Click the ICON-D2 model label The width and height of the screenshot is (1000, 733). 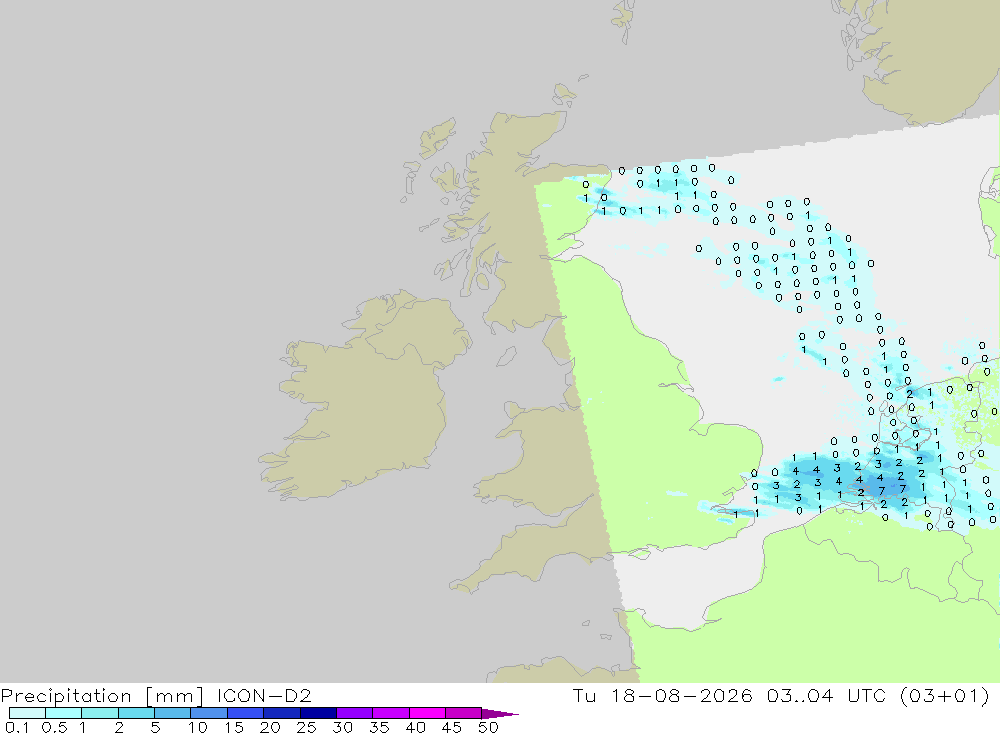[264, 695]
